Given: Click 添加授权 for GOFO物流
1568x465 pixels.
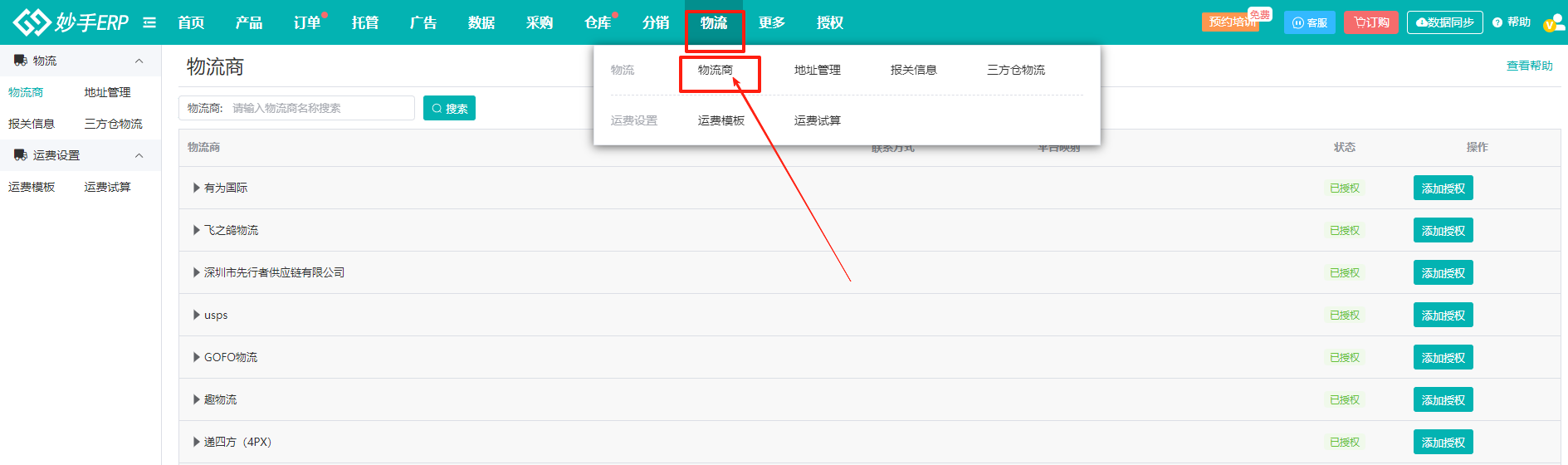Looking at the screenshot, I should 1443,357.
